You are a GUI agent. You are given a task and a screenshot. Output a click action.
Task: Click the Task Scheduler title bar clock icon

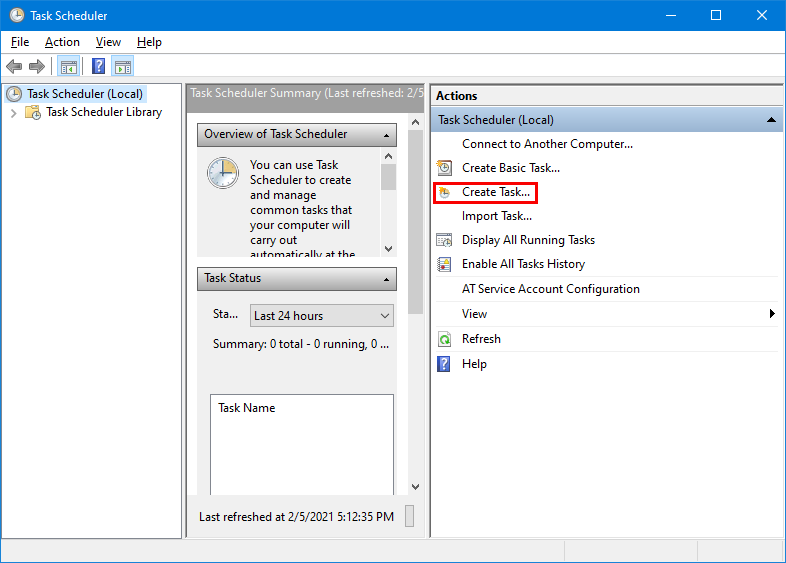pyautogui.click(x=17, y=16)
